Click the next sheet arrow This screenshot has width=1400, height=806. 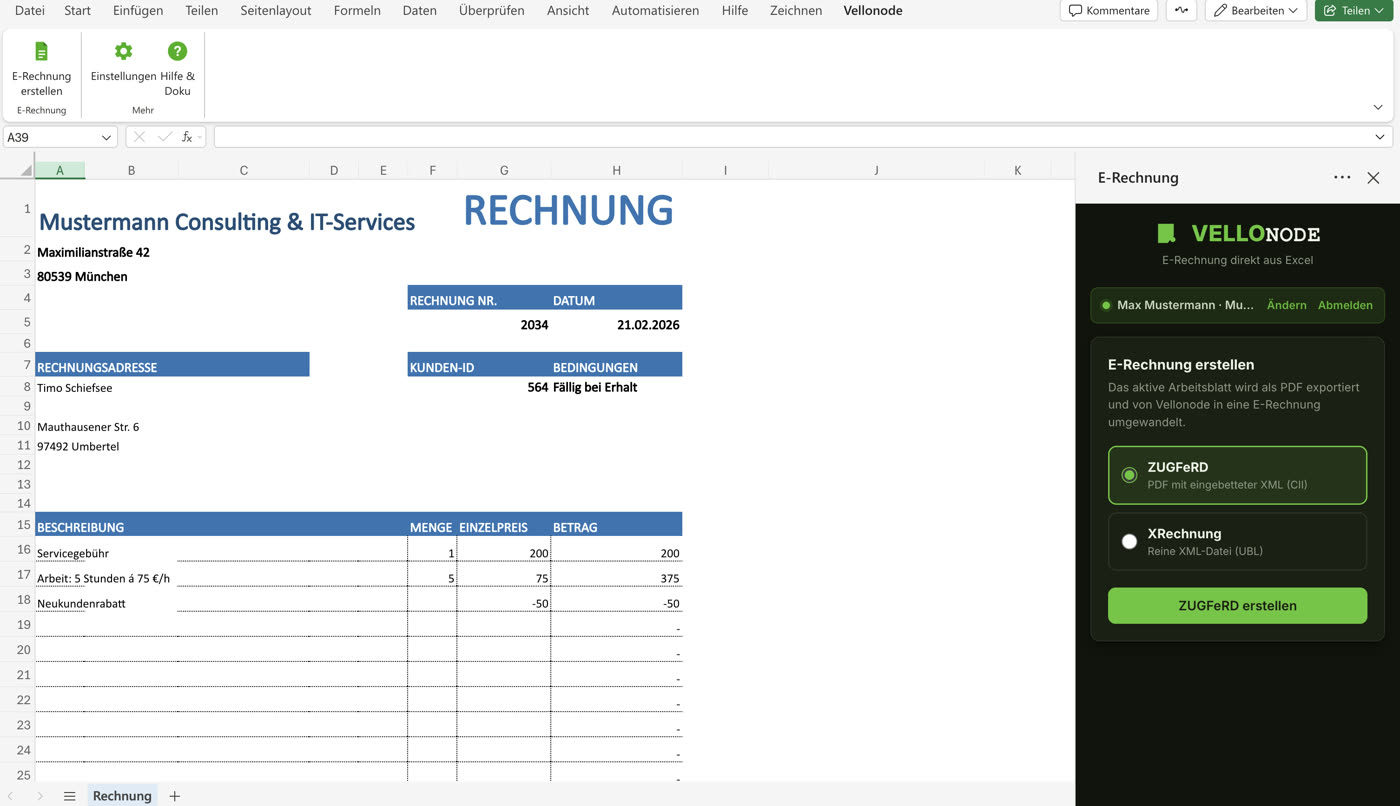click(40, 796)
